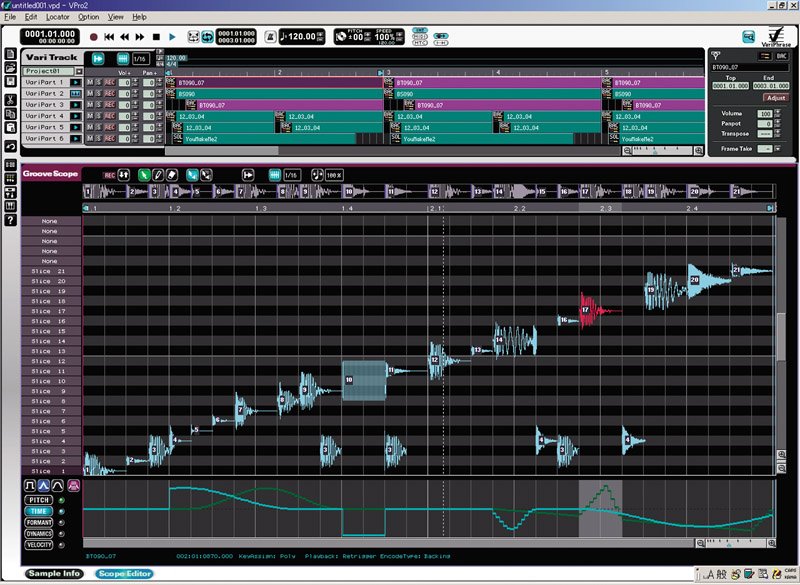Click the keyboard icon in left sidebar

point(11,207)
